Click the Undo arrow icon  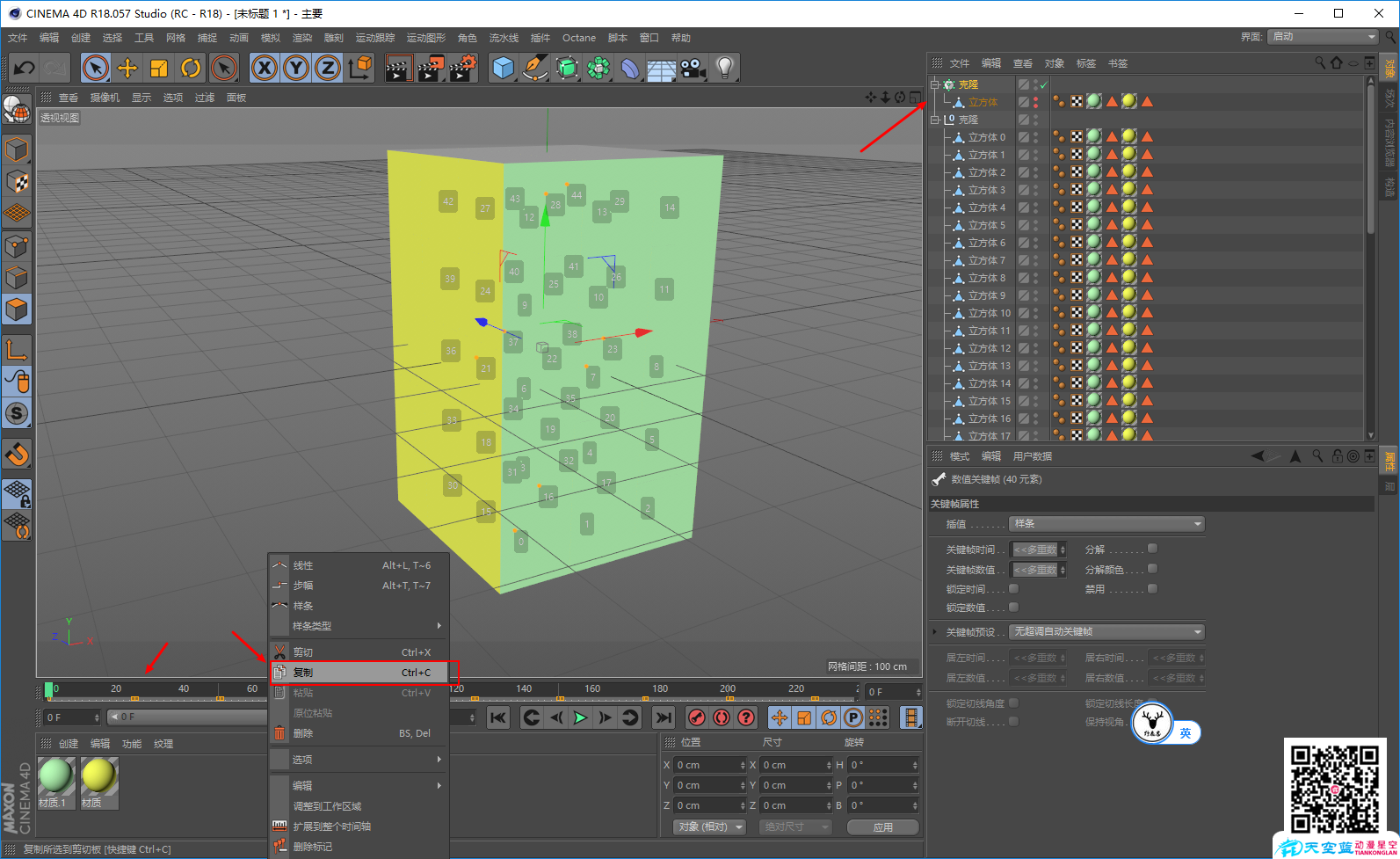(25, 68)
